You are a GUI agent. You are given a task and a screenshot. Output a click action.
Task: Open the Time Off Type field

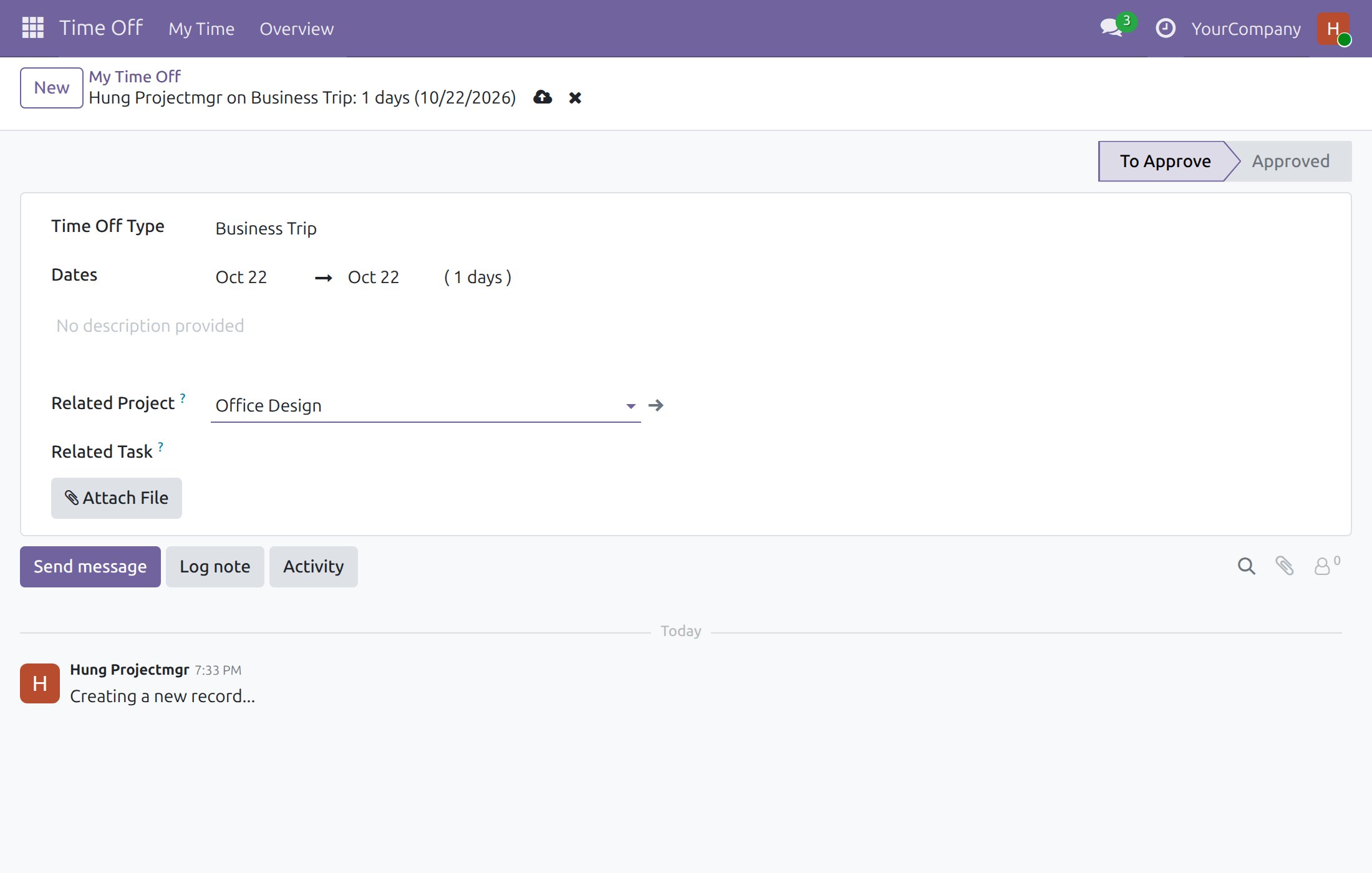[x=425, y=228]
